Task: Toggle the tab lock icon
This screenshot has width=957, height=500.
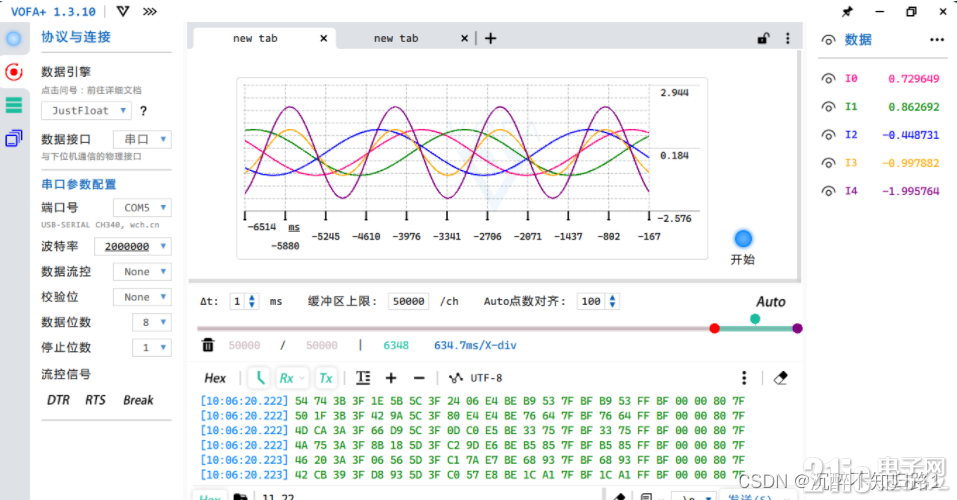Action: [764, 38]
